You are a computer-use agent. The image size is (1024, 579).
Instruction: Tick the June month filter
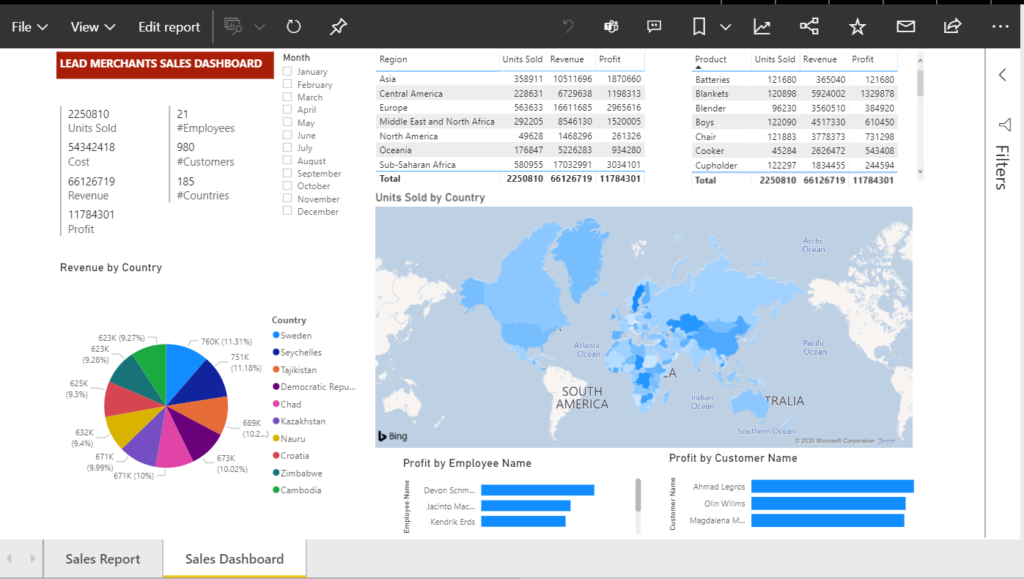pos(288,135)
